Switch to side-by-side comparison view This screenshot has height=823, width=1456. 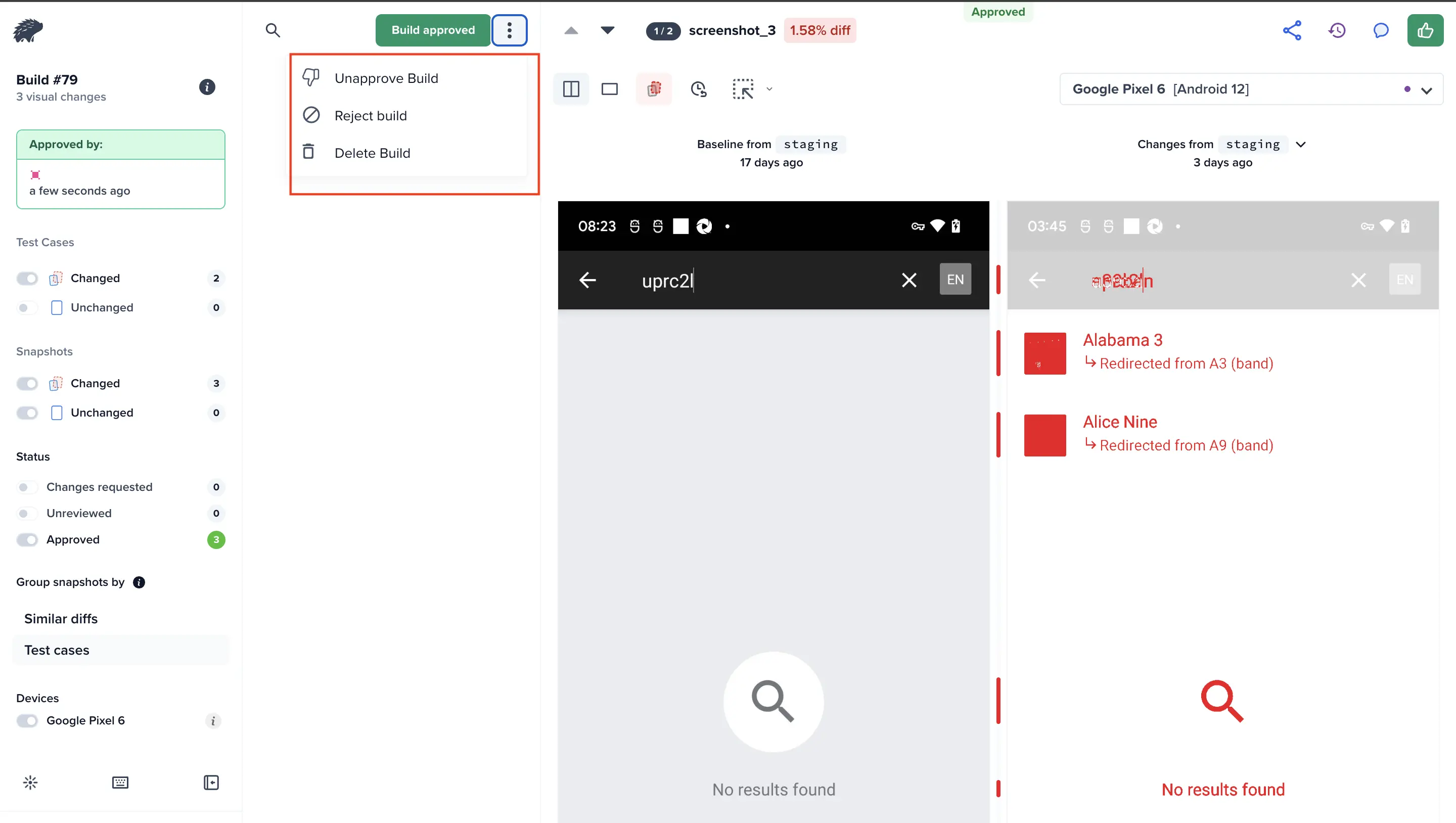571,89
